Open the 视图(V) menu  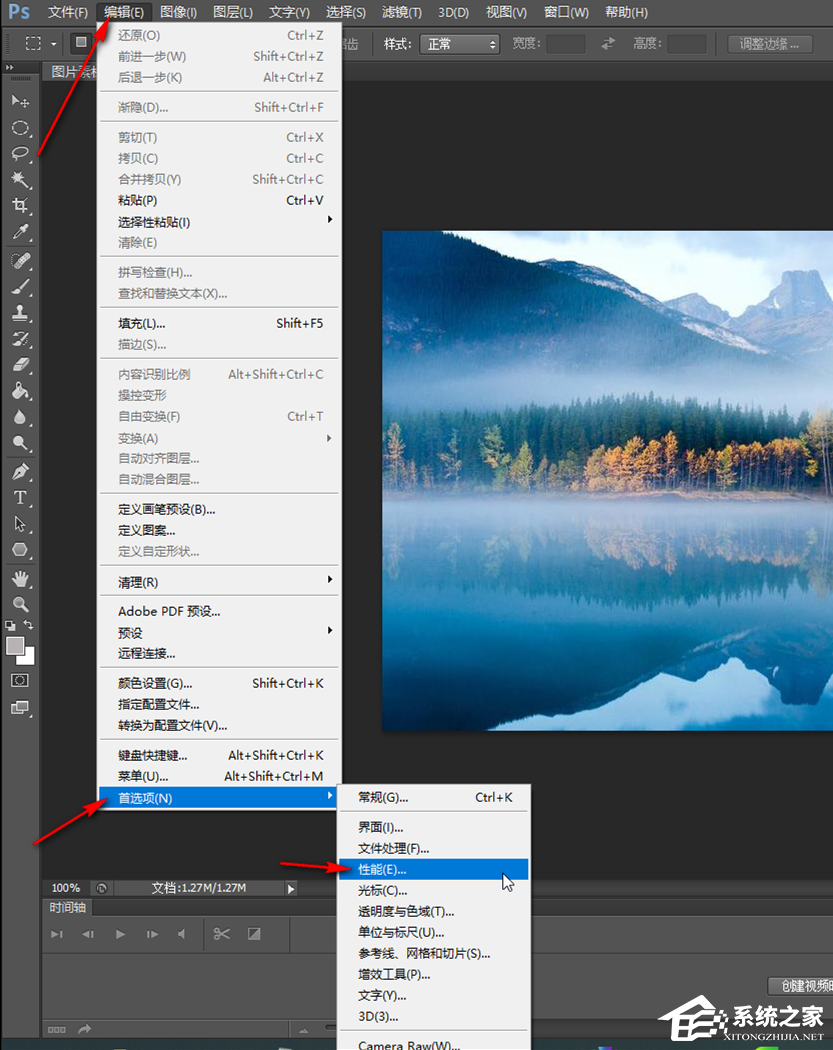tap(506, 12)
